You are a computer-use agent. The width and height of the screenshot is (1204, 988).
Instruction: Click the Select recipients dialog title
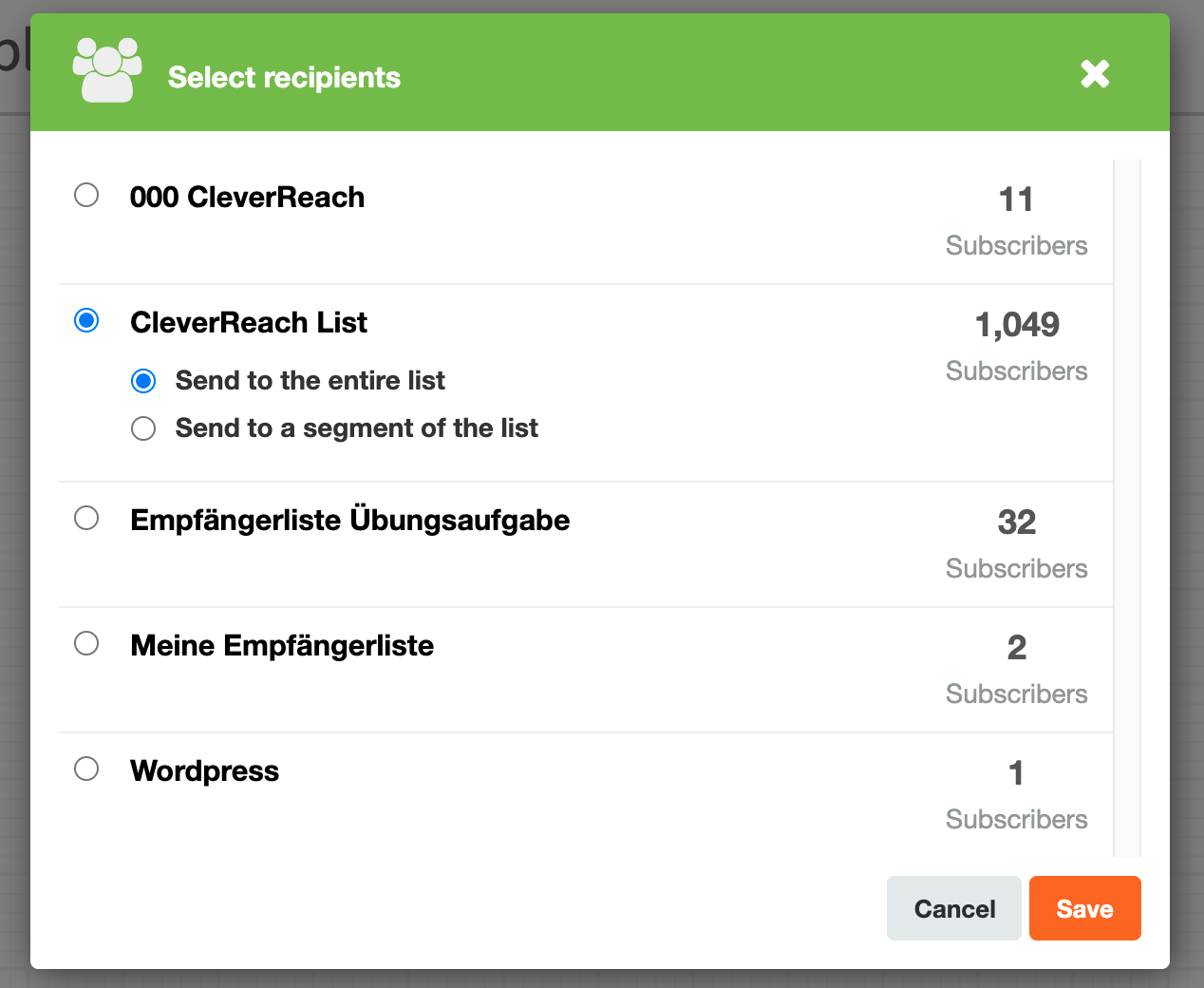pos(285,77)
